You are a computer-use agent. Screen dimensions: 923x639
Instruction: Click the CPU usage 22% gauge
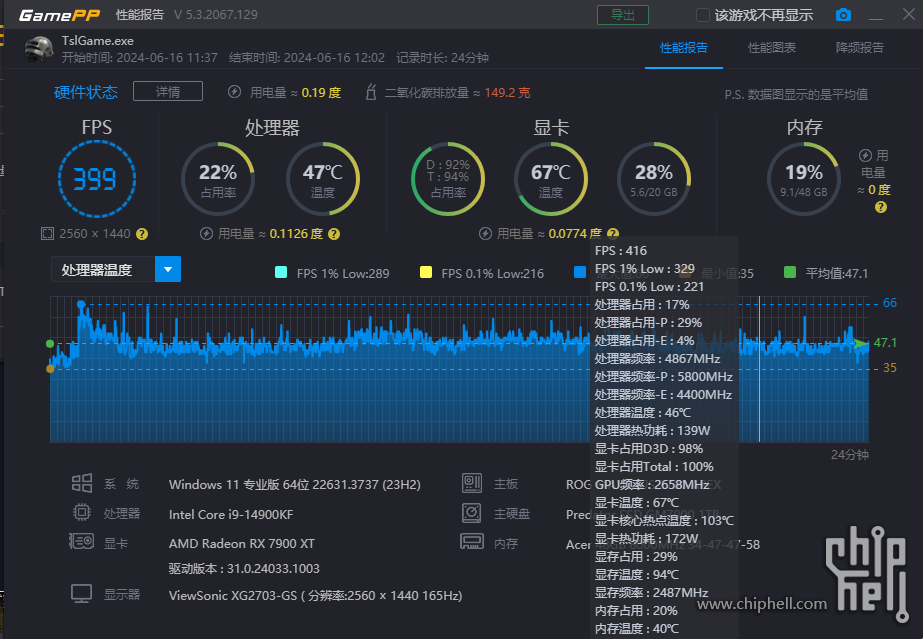click(x=218, y=179)
